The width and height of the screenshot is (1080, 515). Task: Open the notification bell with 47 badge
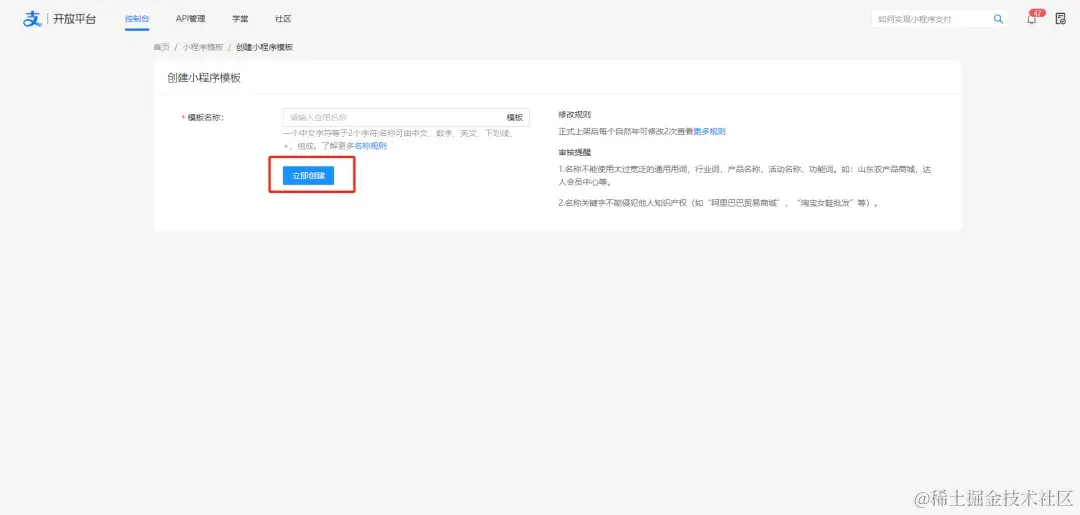1032,19
